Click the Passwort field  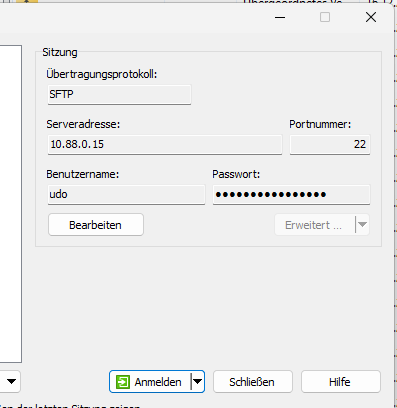tap(291, 194)
